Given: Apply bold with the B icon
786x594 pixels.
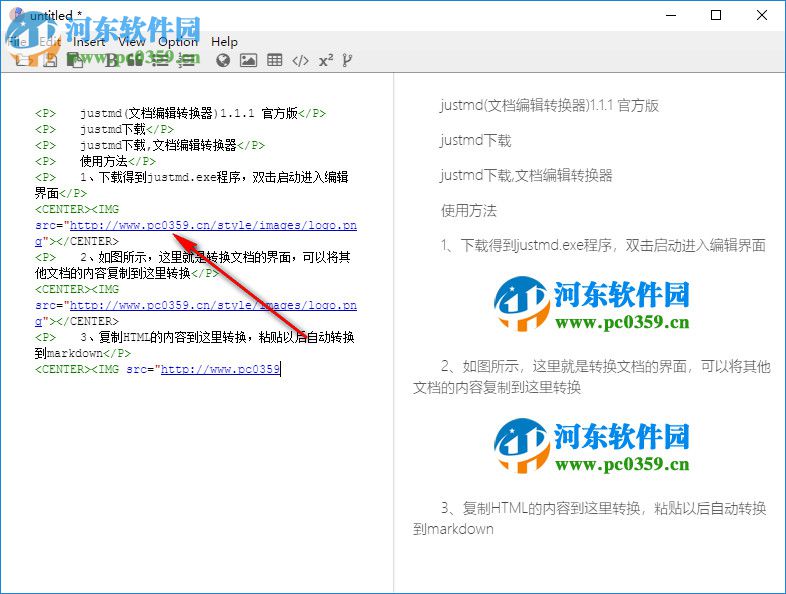Looking at the screenshot, I should (111, 60).
